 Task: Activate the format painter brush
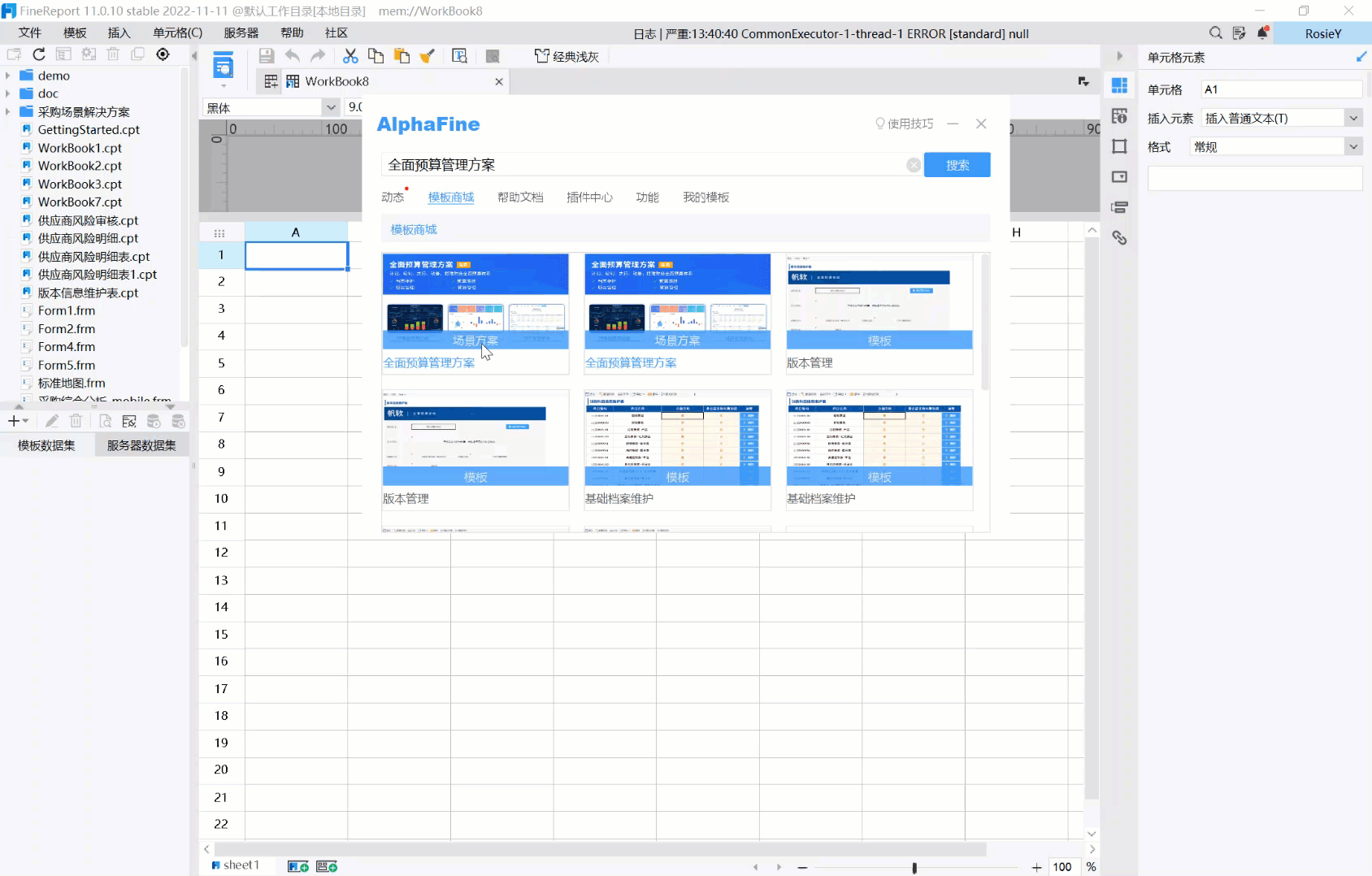point(427,56)
